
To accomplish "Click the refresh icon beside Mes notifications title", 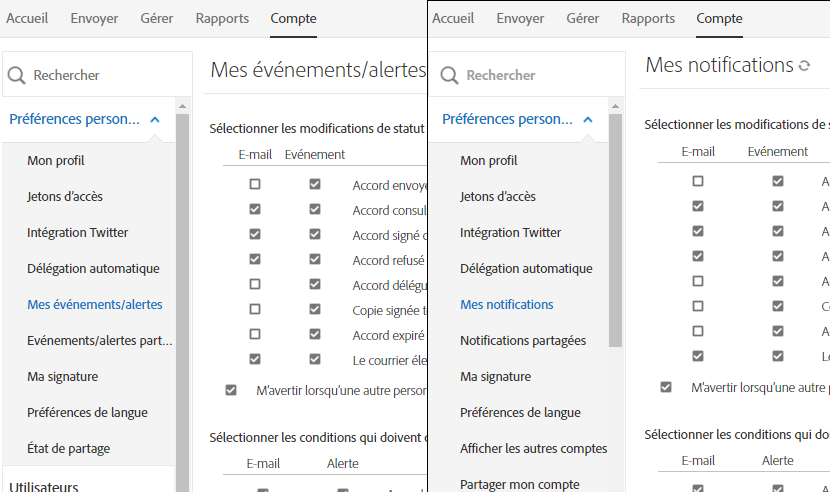I will [804, 67].
